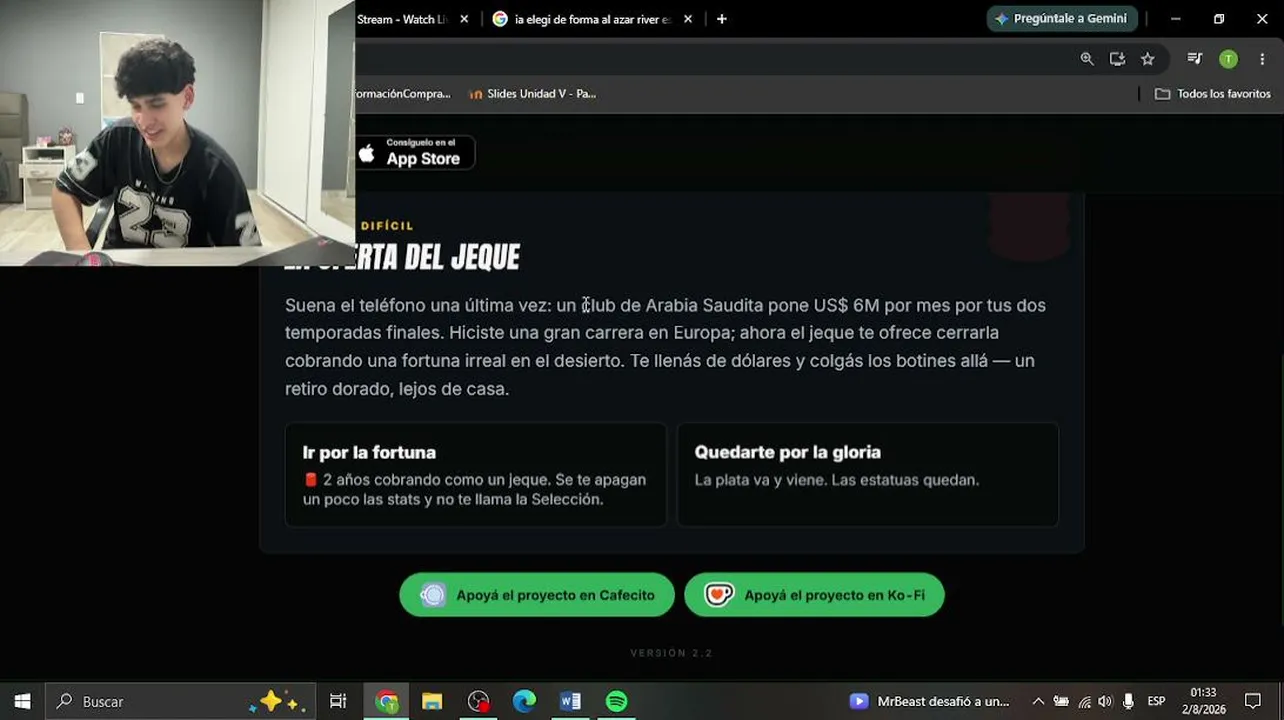
Task: Click the zoom magnifier icon in address bar
Action: pos(1087,59)
